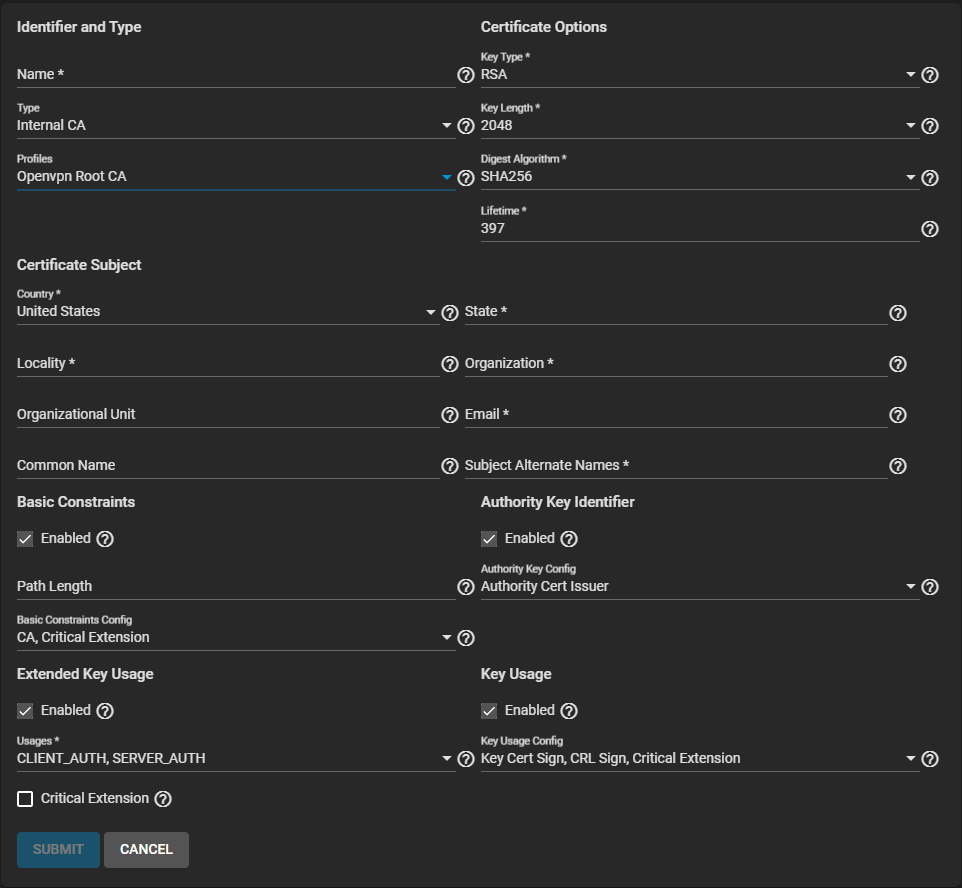This screenshot has width=962, height=888.
Task: Open help tooltip for Key Type
Action: (929, 75)
